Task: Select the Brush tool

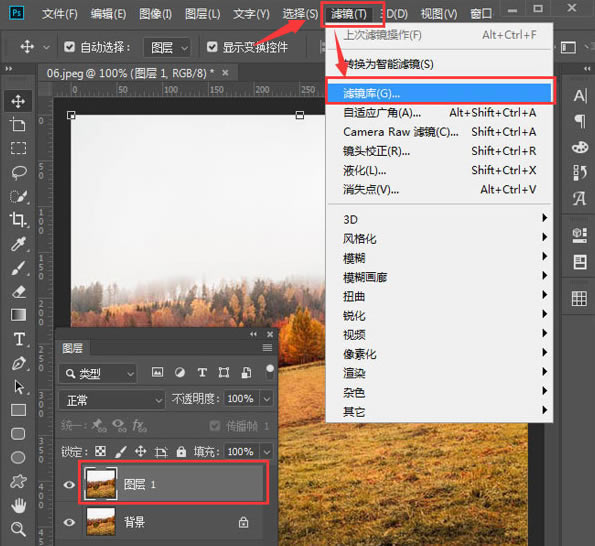Action: (18, 268)
